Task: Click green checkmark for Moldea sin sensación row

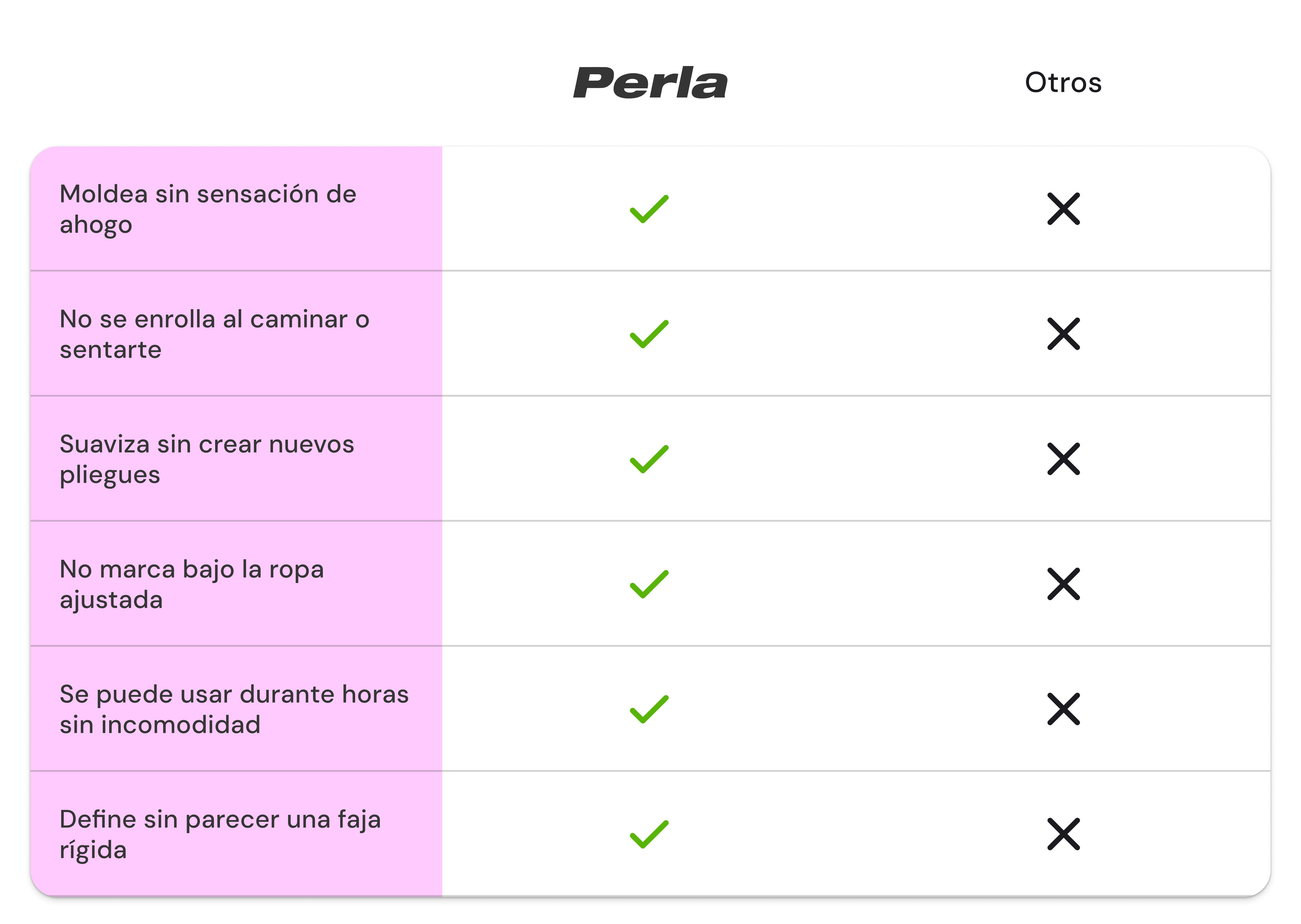Action: (x=649, y=209)
